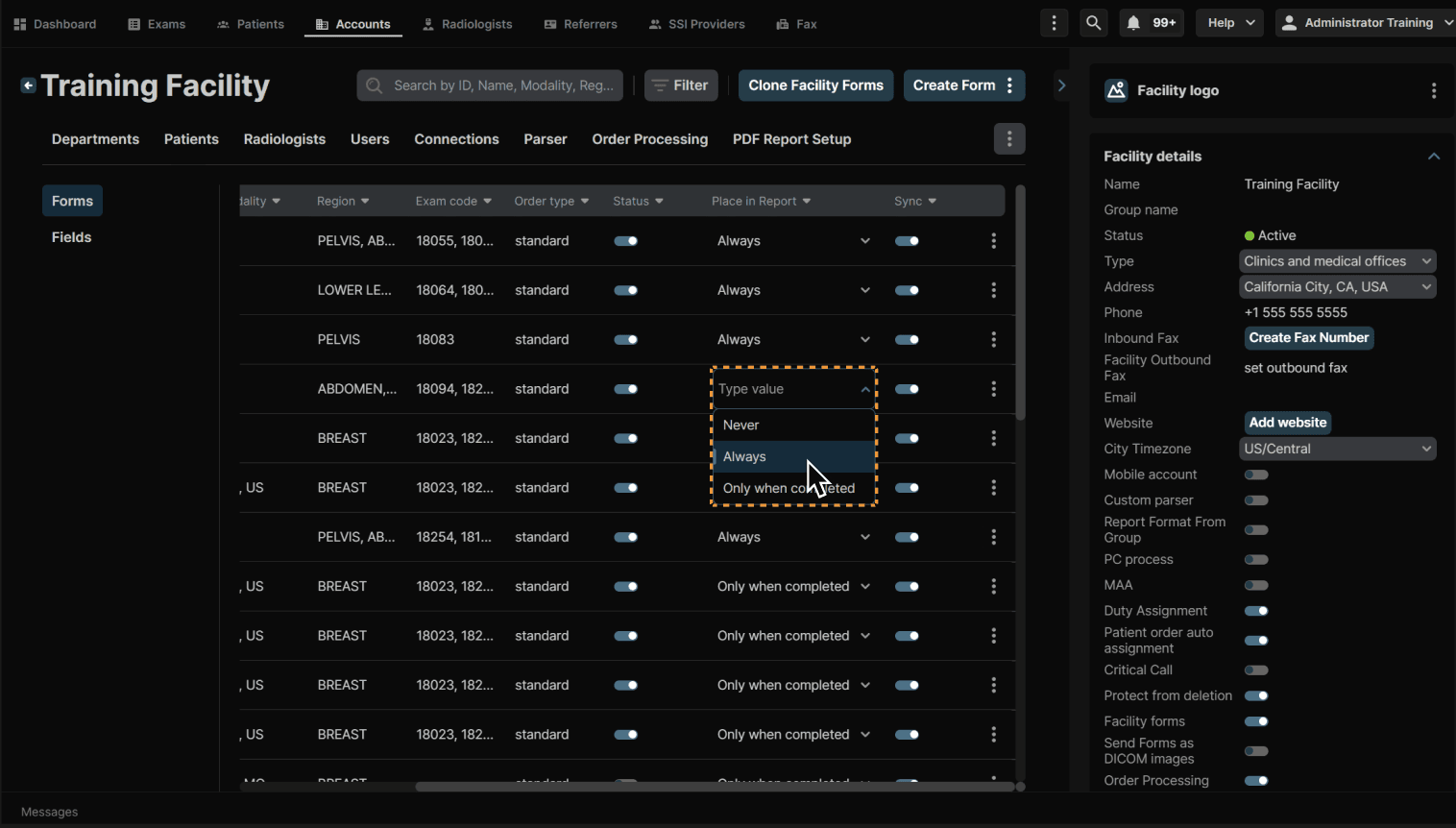Click the Clone Facility Forms button
This screenshot has width=1456, height=828.
pyautogui.click(x=815, y=85)
